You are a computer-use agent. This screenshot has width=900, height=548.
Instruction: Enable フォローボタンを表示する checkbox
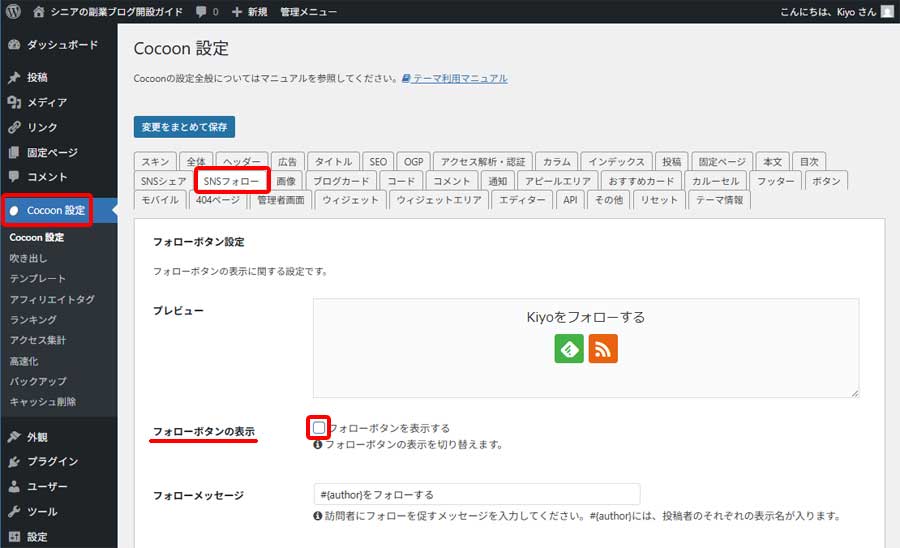click(319, 427)
